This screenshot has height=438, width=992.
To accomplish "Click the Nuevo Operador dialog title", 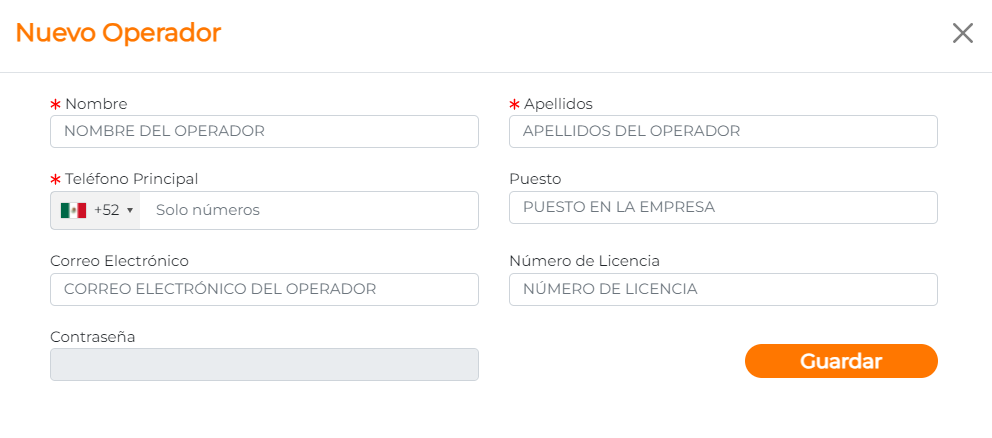I will pos(118,33).
